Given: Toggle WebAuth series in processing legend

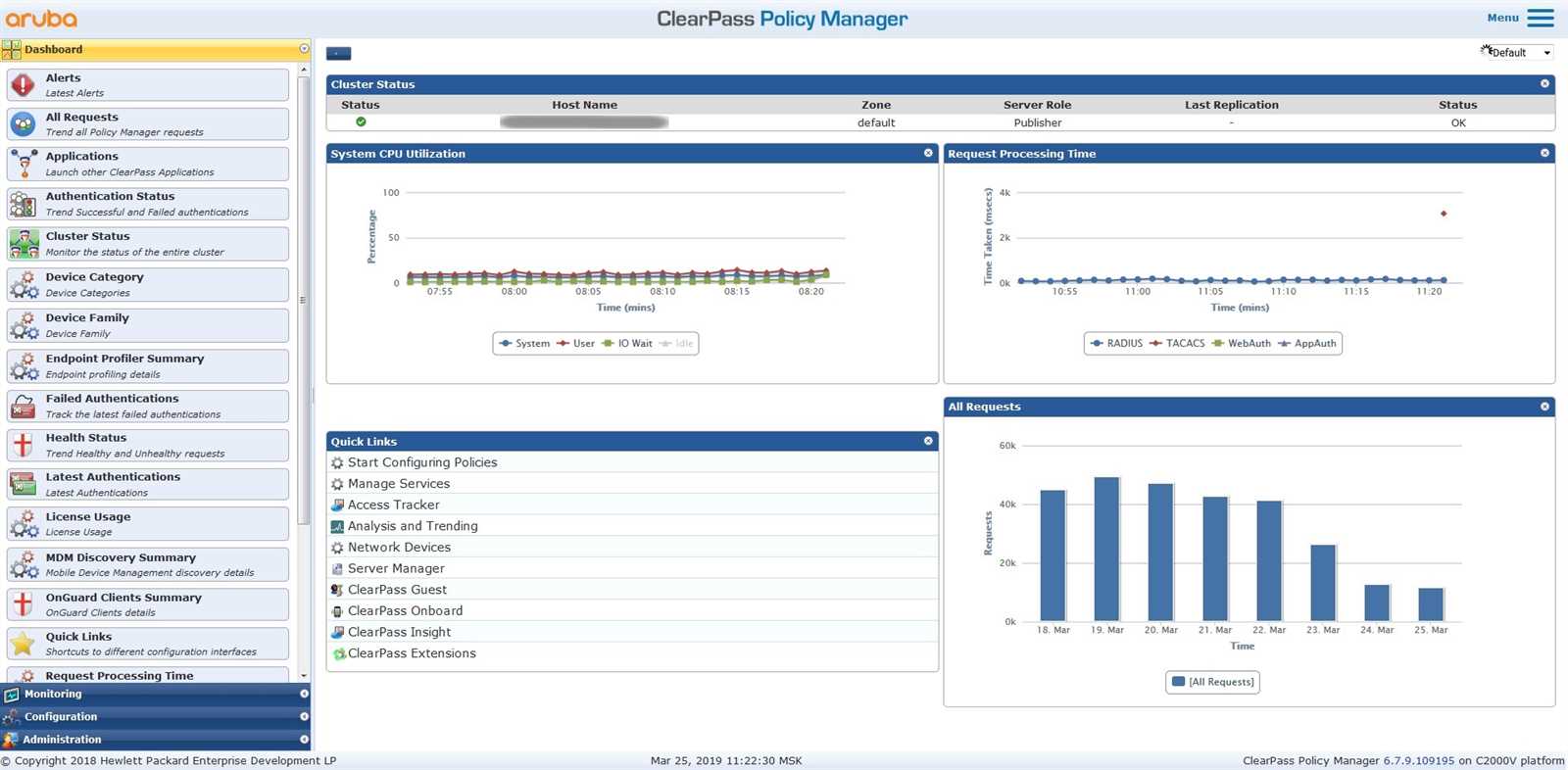Looking at the screenshot, I should click(x=1241, y=343).
